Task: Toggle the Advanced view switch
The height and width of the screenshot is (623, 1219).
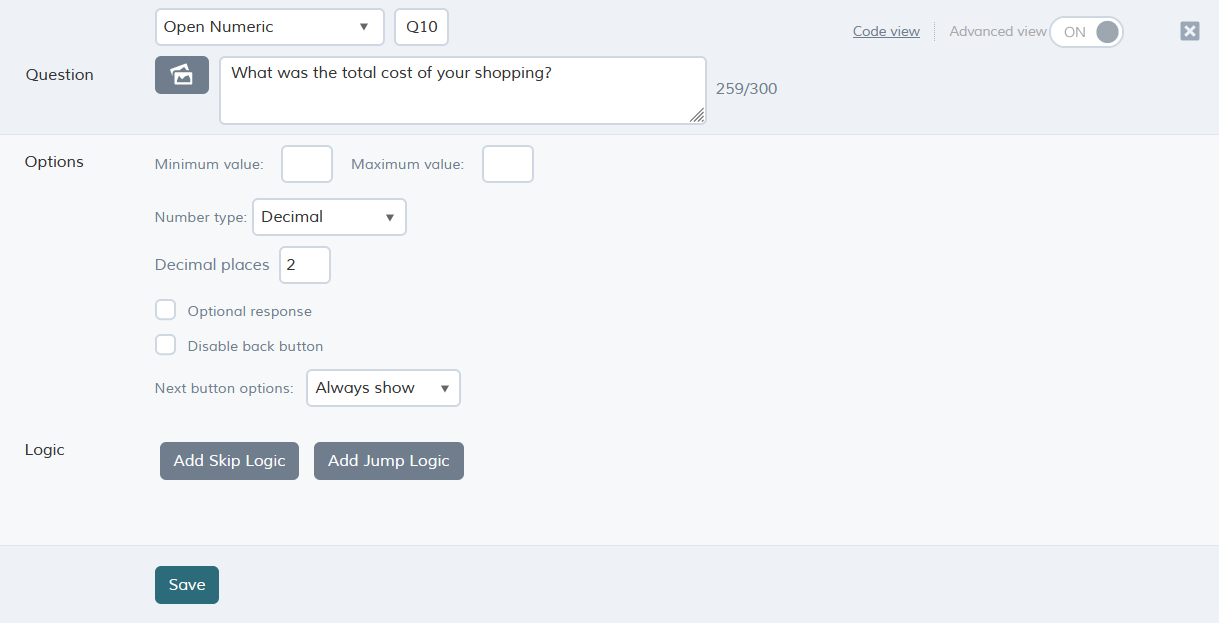Action: tap(1086, 32)
